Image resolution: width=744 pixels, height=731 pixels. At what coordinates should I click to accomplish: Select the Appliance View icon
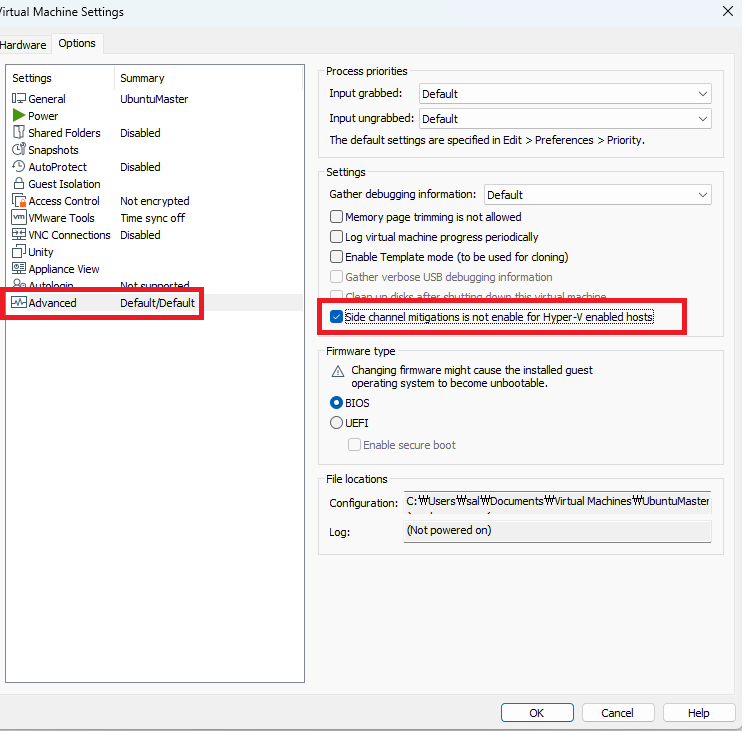pos(19,268)
